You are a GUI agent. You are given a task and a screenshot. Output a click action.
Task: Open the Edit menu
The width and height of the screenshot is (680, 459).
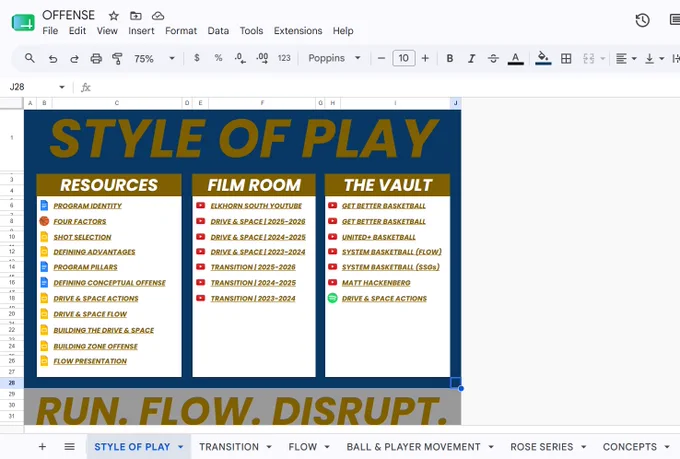pos(77,31)
